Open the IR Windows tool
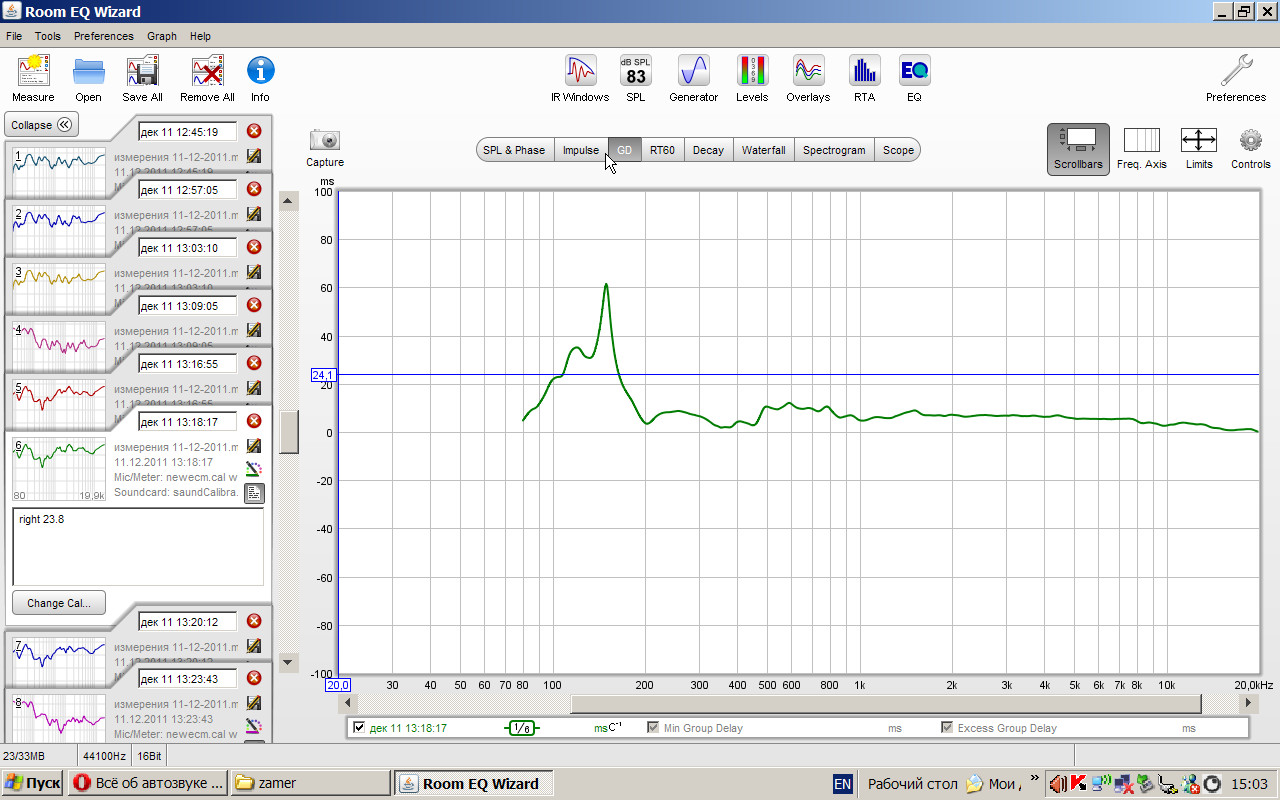The height and width of the screenshot is (800, 1280). (580, 73)
